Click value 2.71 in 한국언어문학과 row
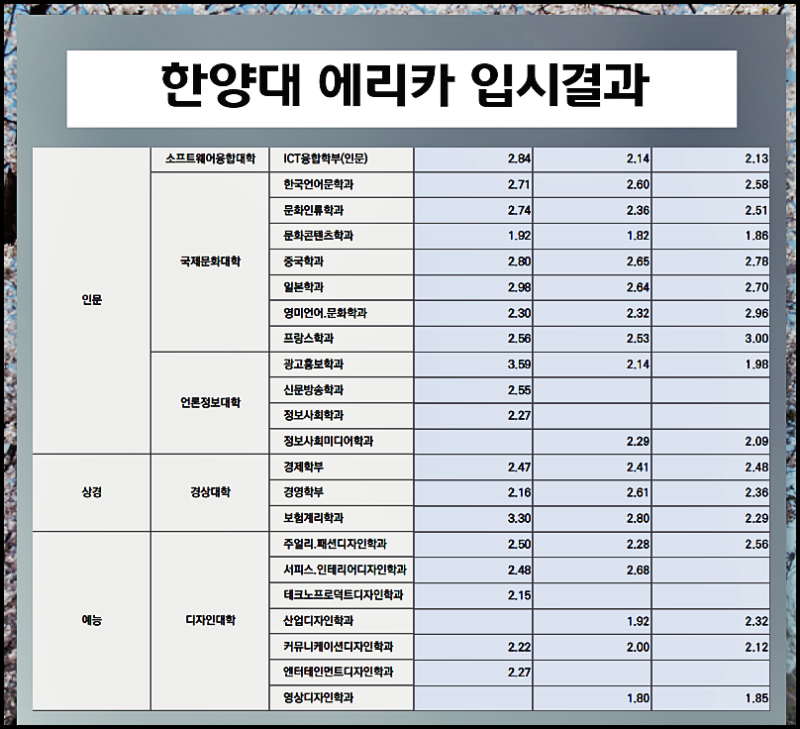The height and width of the screenshot is (729, 800). [x=519, y=185]
